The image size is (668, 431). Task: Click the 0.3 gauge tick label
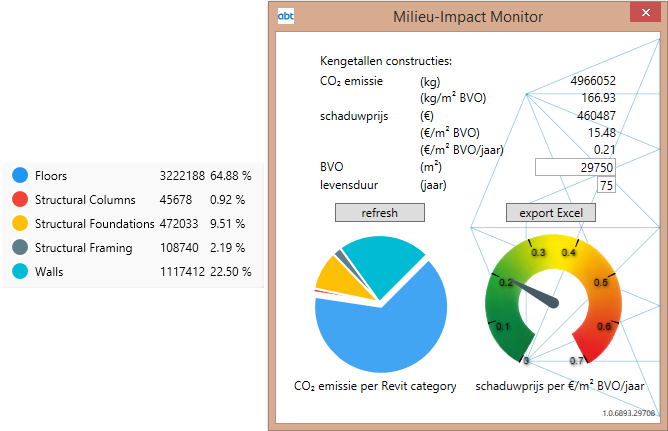coord(538,253)
